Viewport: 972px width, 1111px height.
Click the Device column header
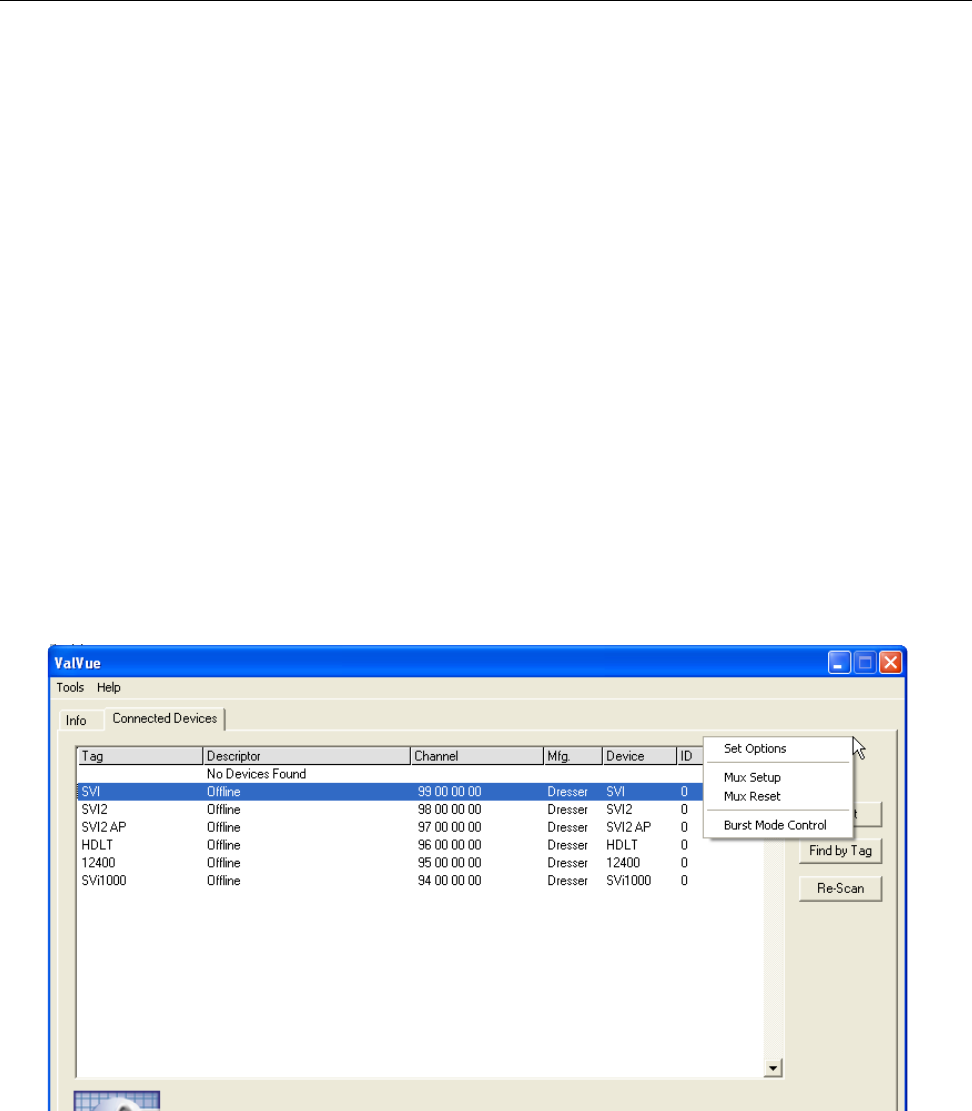(640, 756)
